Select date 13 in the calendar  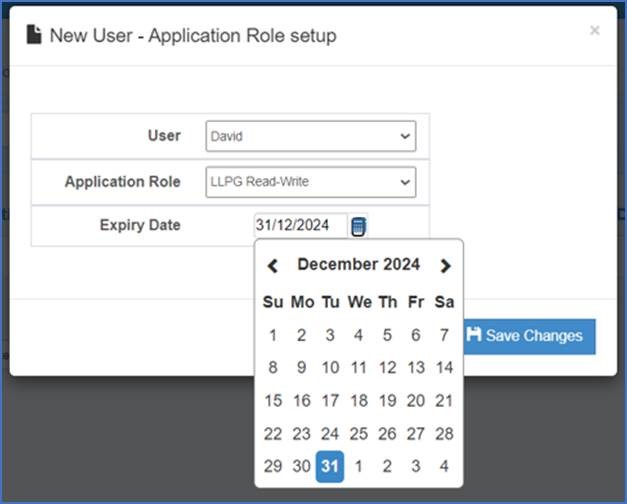point(416,368)
